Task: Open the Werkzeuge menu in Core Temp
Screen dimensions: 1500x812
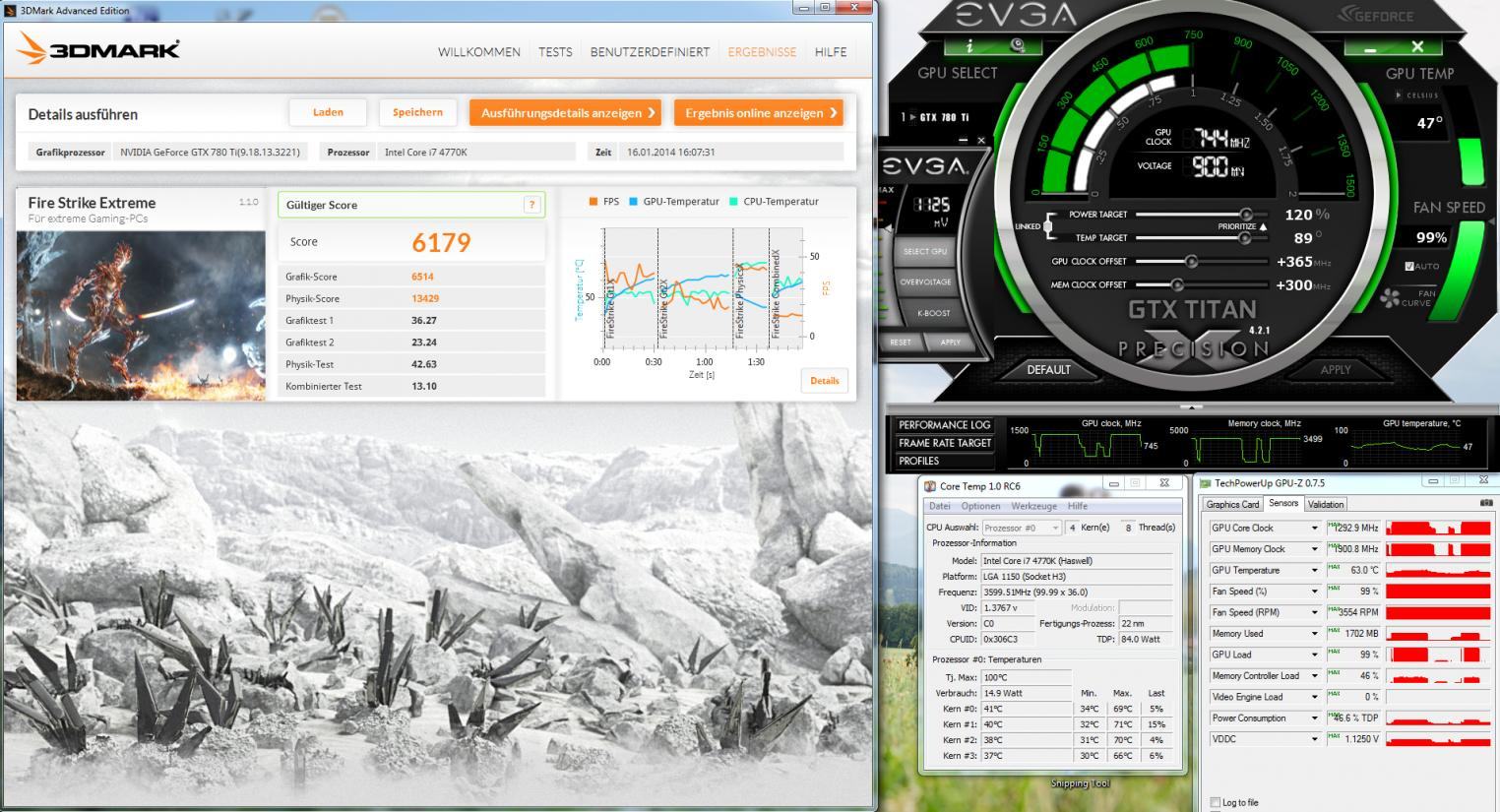Action: pos(1034,506)
